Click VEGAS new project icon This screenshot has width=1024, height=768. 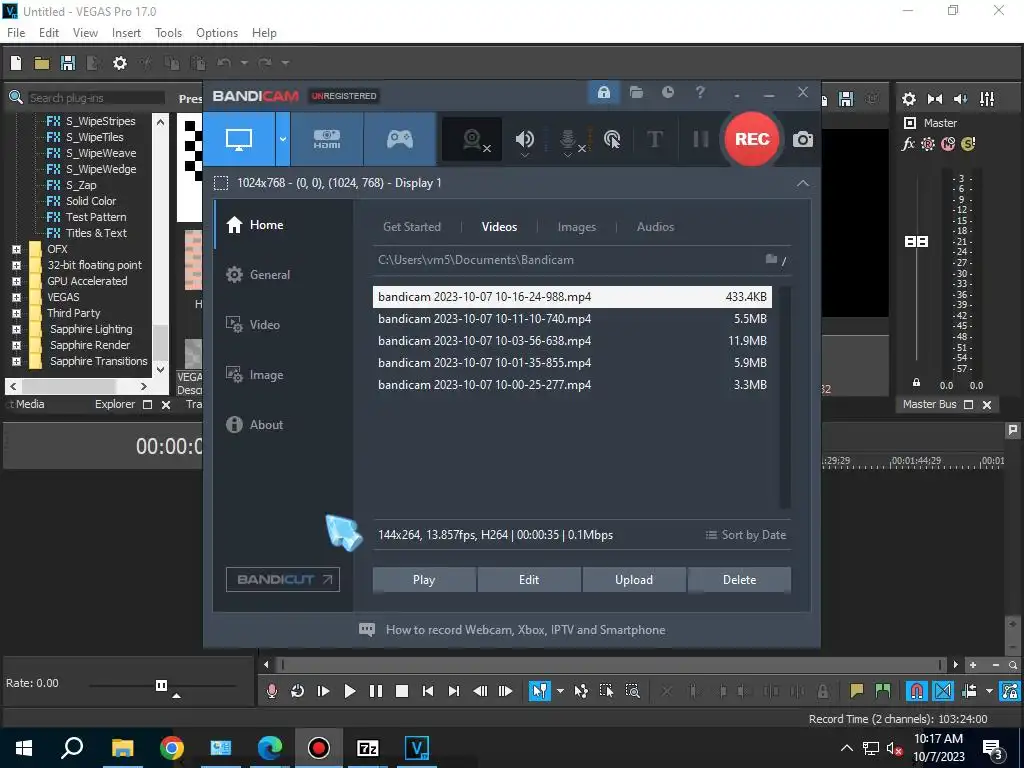16,63
